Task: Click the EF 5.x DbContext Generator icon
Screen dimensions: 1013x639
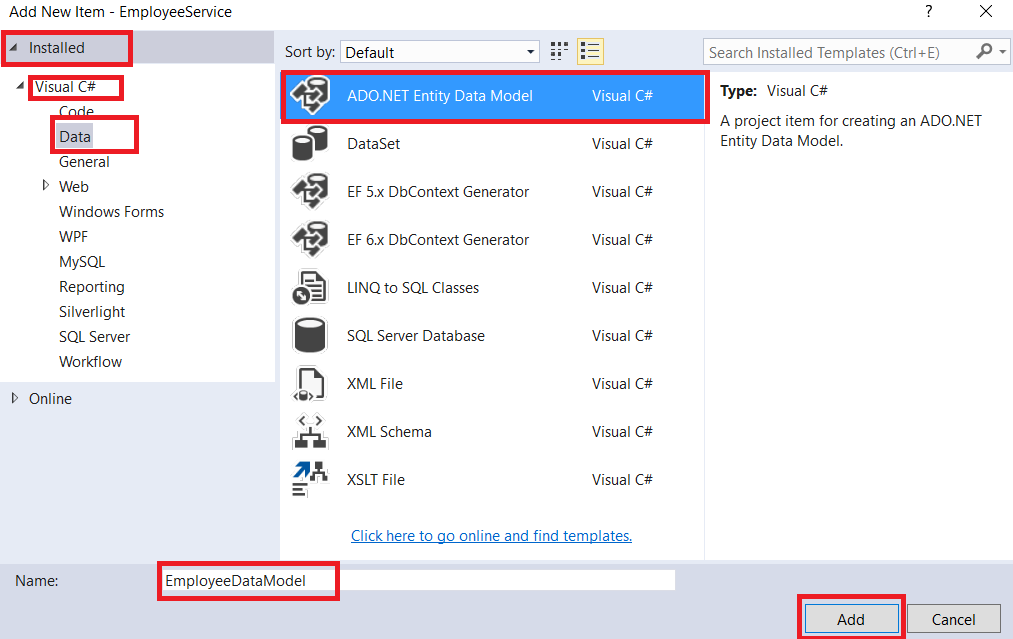Action: (311, 191)
